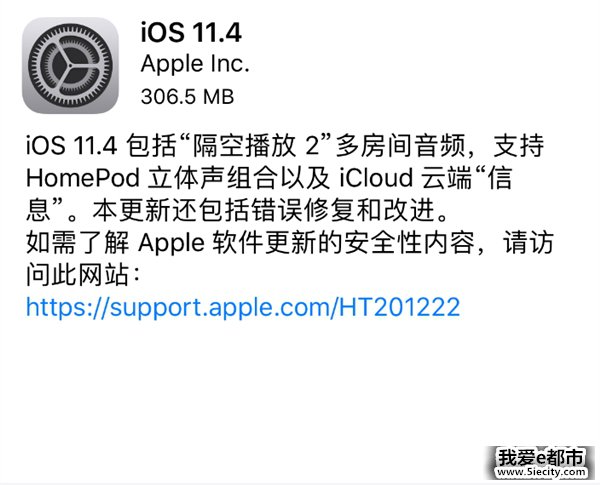Click the 支持 text ending first line
Image resolution: width=600 pixels, height=485 pixels.
click(518, 146)
